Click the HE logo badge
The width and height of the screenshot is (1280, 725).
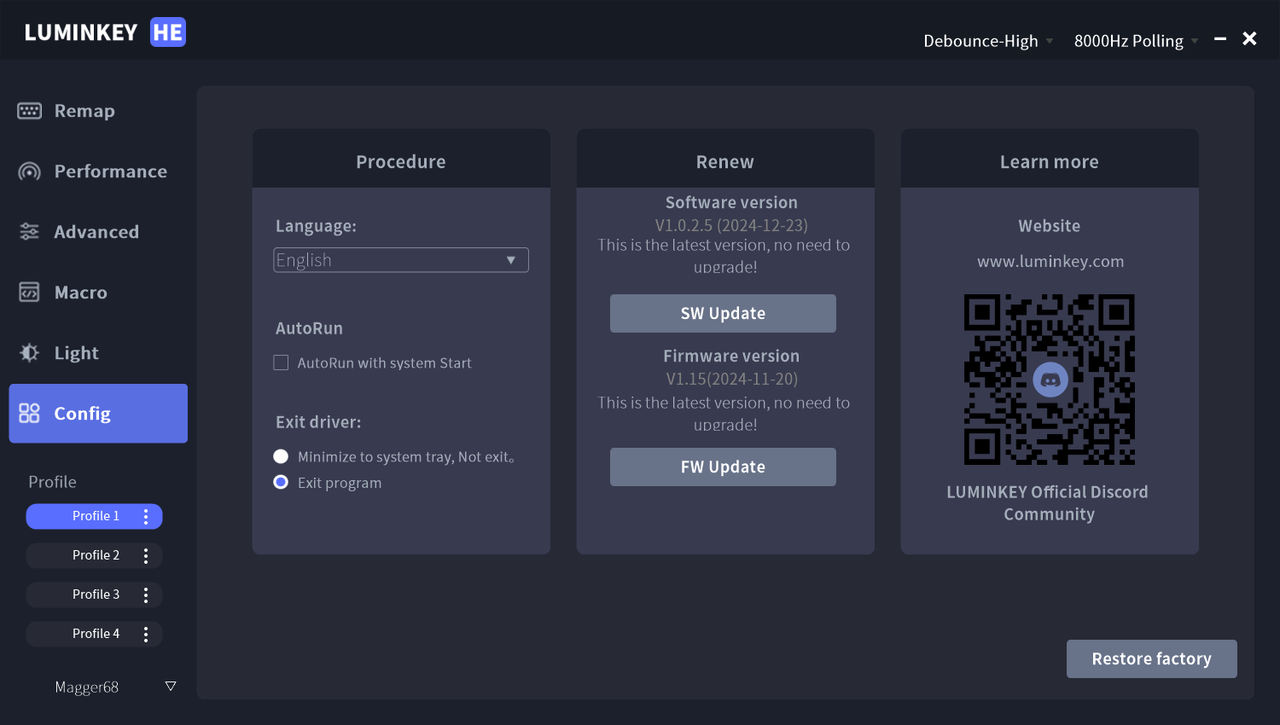(x=168, y=32)
